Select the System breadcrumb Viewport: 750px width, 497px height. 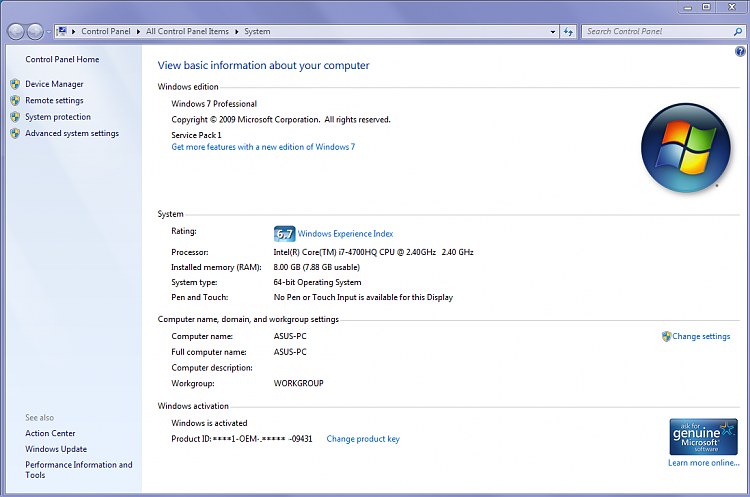click(257, 31)
